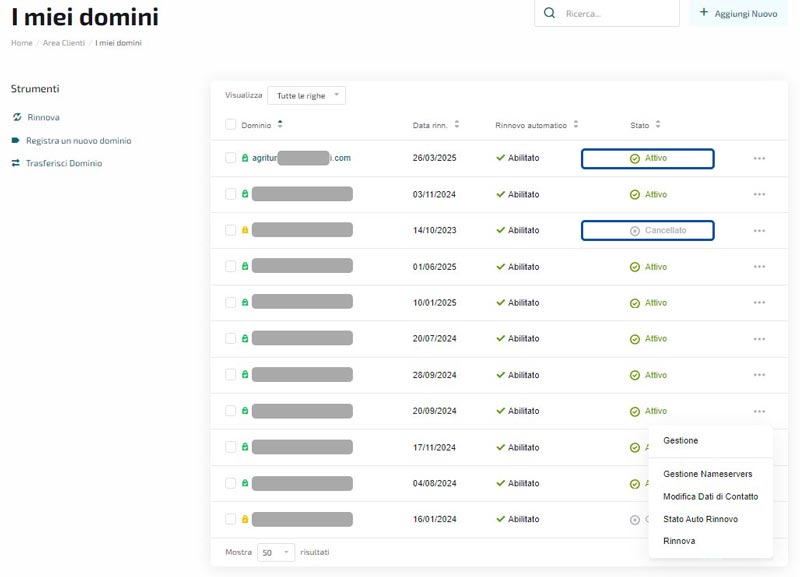800x577 pixels.
Task: Click the Cancellato status badge
Action: [x=648, y=230]
